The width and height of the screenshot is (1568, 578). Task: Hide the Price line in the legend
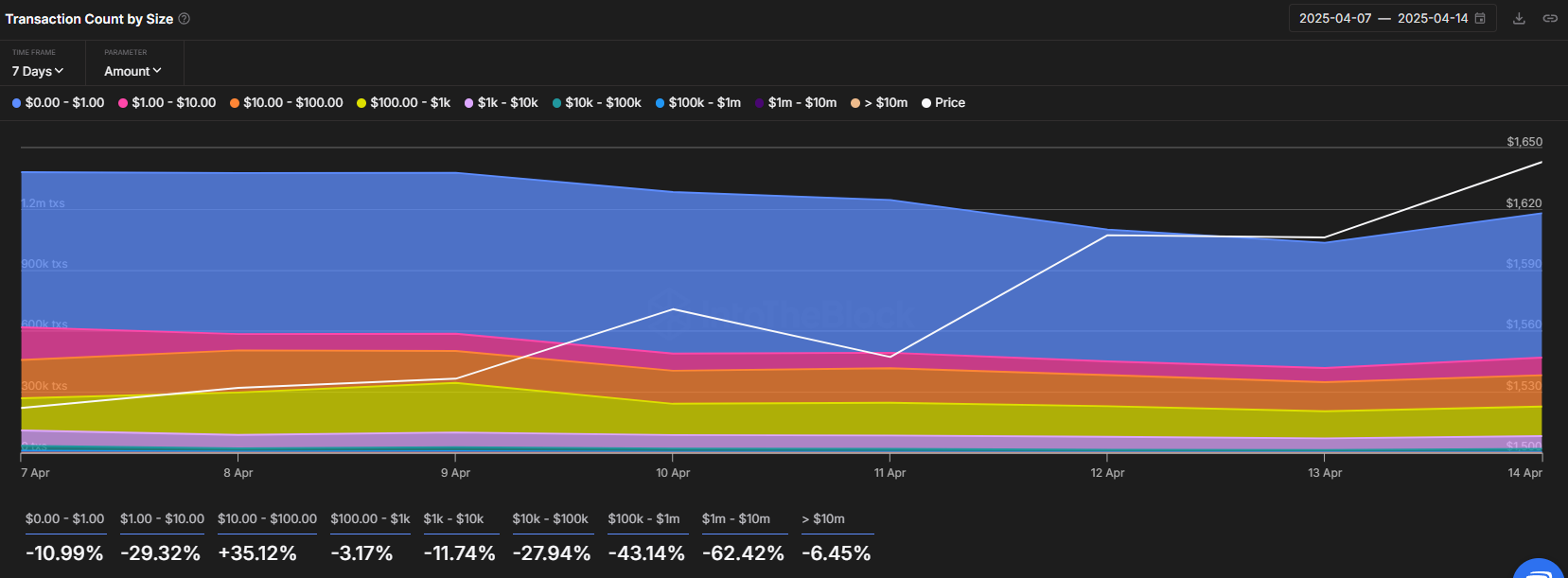[x=943, y=103]
